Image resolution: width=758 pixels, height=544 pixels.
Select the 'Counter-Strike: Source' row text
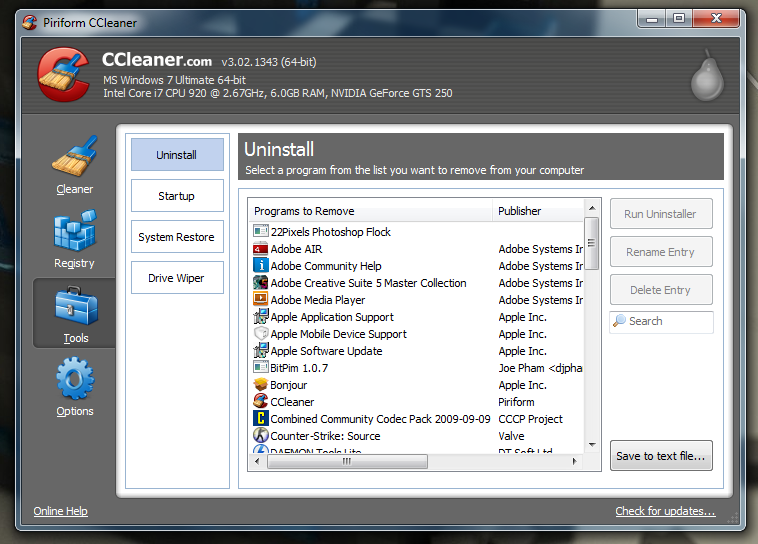click(x=325, y=436)
